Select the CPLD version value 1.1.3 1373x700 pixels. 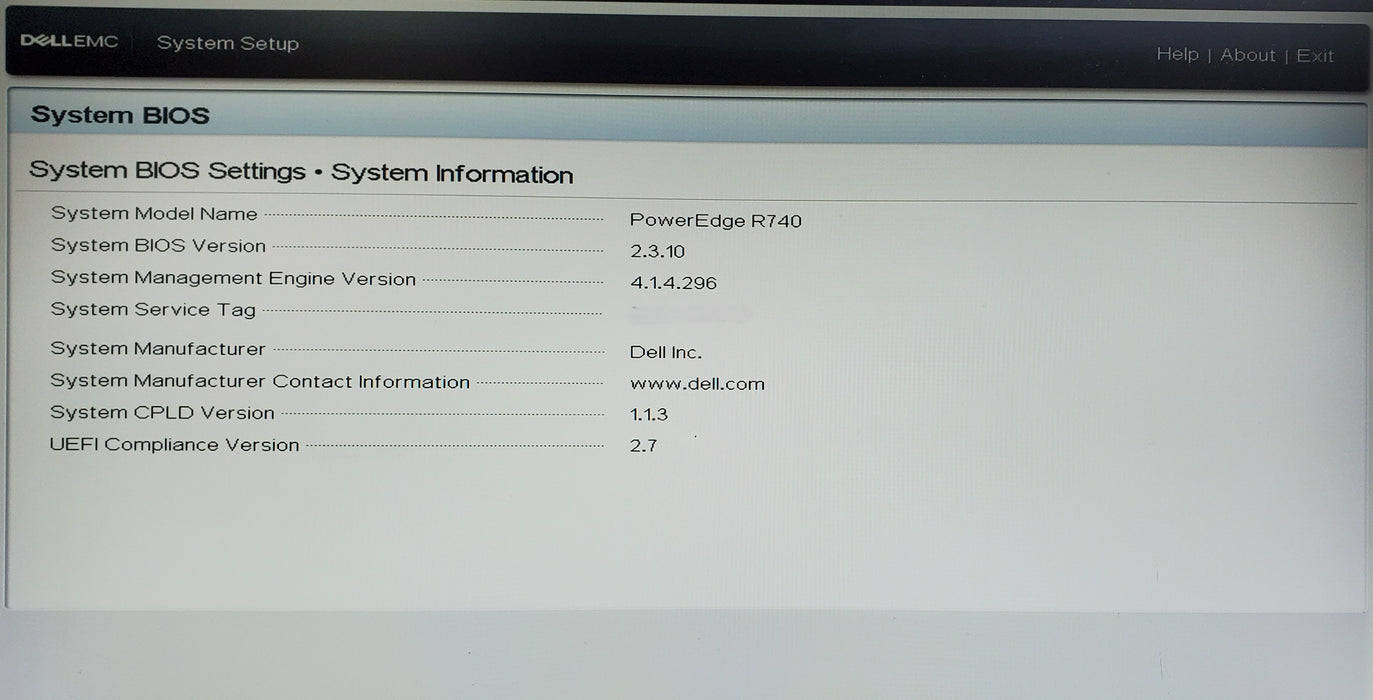click(x=649, y=414)
